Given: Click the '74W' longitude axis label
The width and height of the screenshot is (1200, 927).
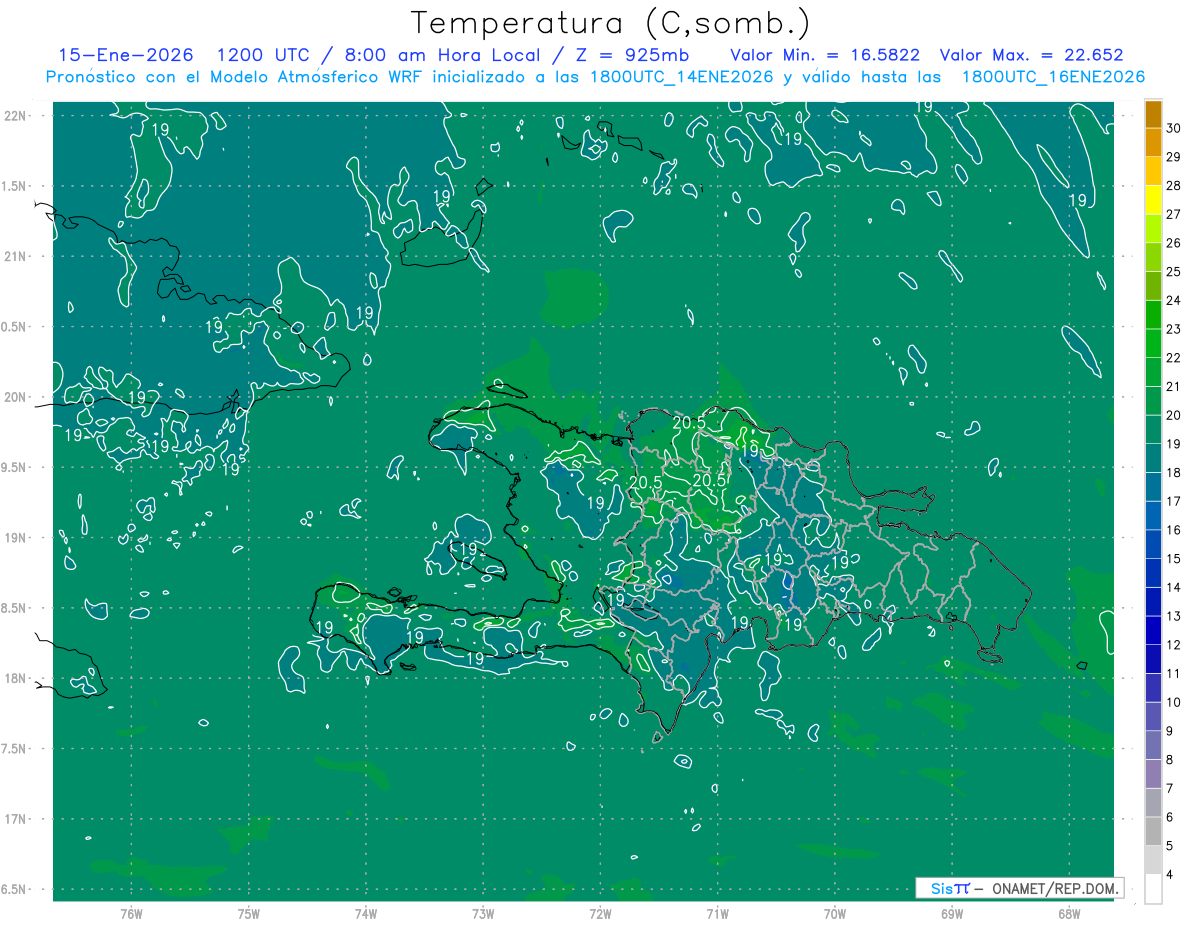Looking at the screenshot, I should click(x=366, y=914).
